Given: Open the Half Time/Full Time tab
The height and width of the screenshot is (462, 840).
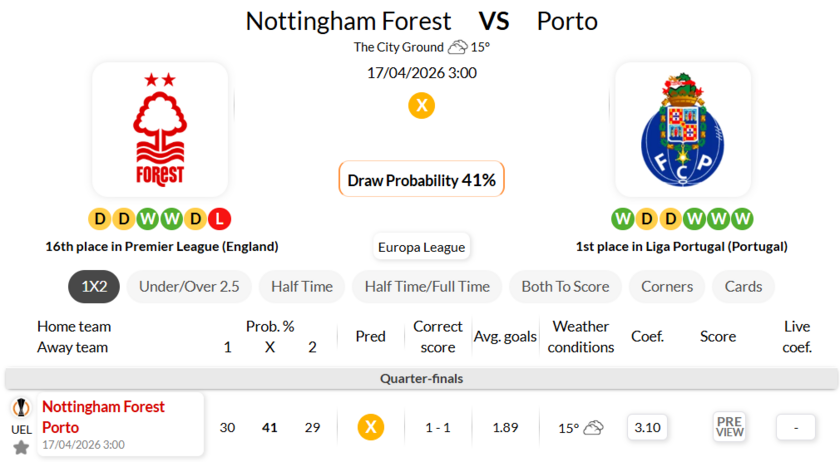Looking at the screenshot, I should pyautogui.click(x=427, y=286).
